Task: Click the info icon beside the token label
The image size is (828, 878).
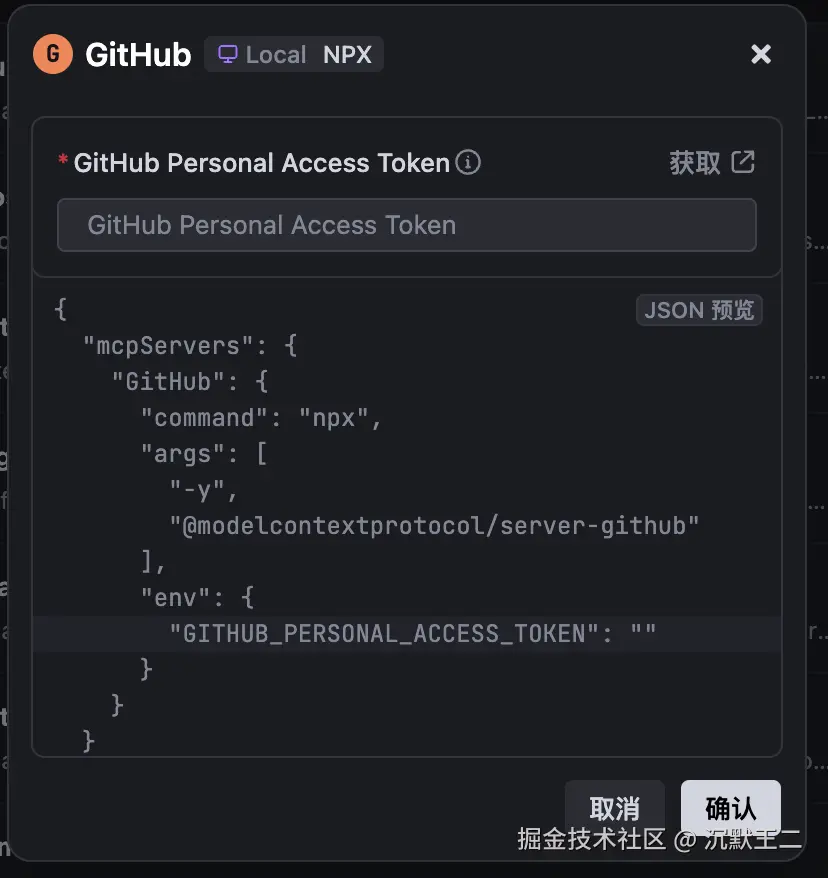Action: pos(468,162)
